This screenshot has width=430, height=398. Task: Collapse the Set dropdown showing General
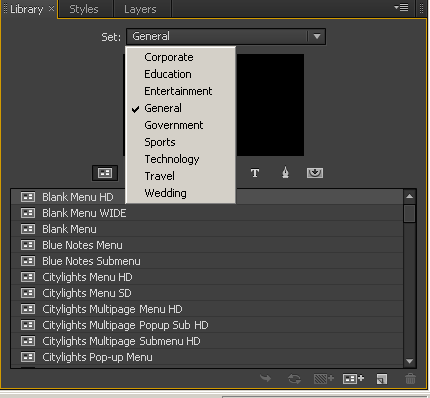(226, 36)
